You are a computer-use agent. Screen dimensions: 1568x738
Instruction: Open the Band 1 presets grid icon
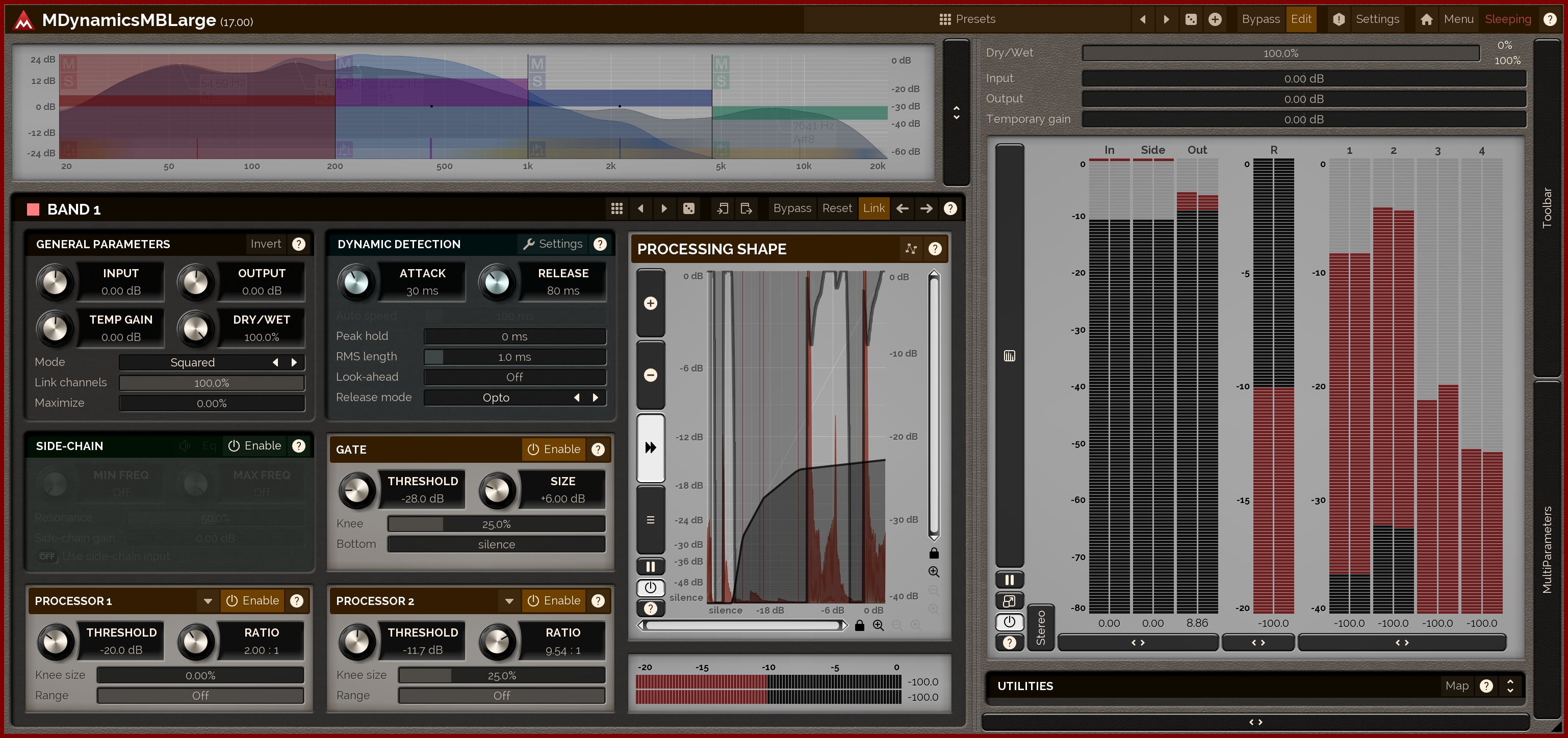coord(616,208)
